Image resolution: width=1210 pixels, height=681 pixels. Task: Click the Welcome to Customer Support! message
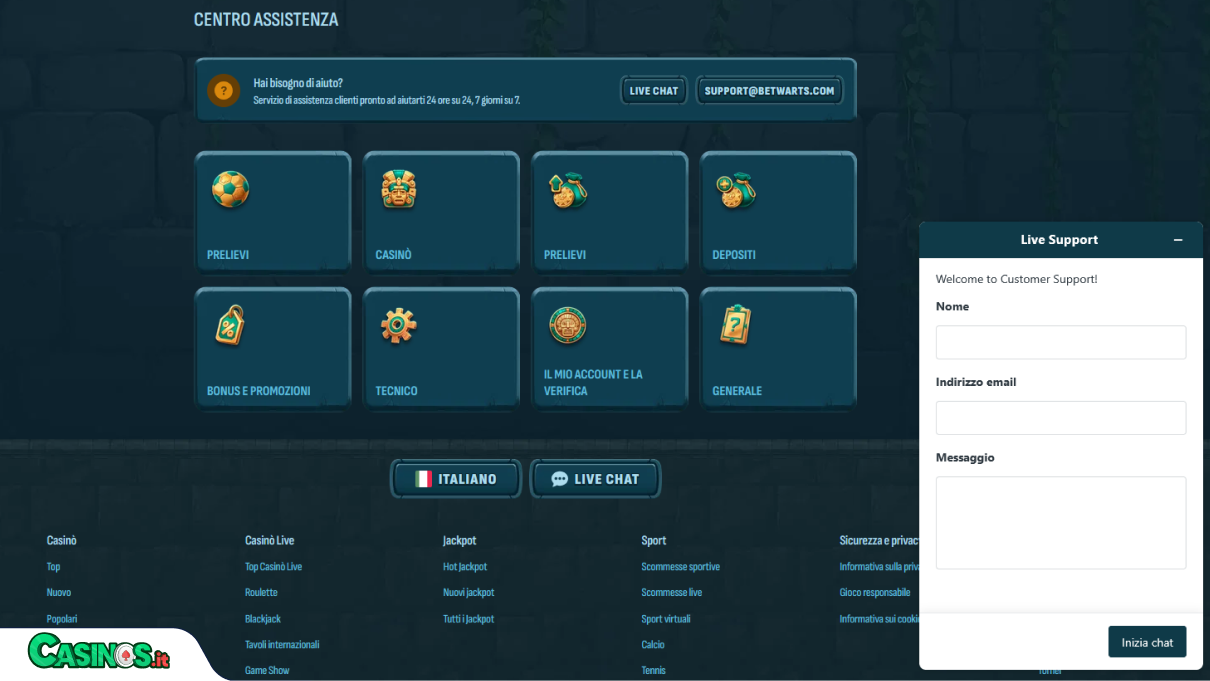tap(1016, 279)
